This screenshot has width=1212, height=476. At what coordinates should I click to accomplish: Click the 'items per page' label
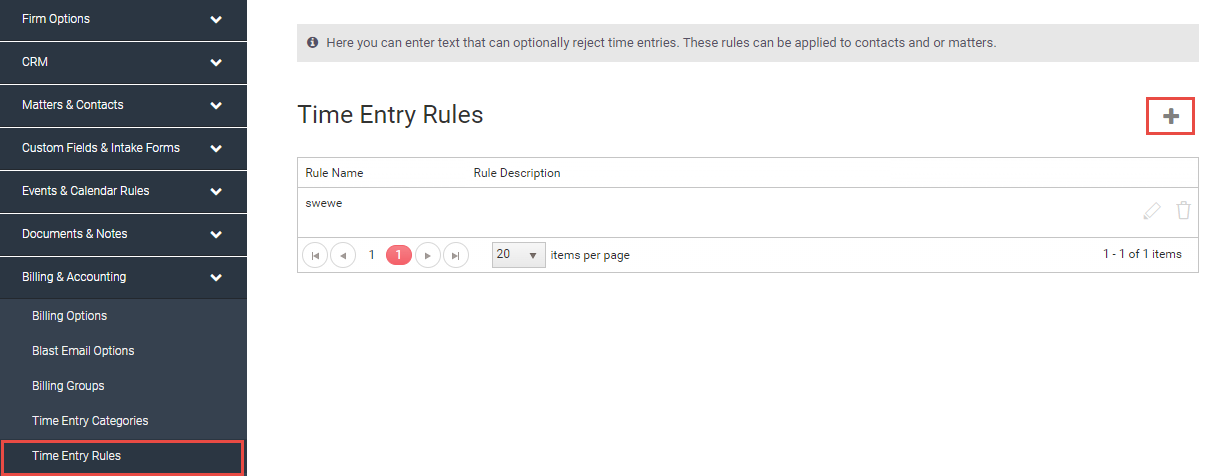(590, 255)
